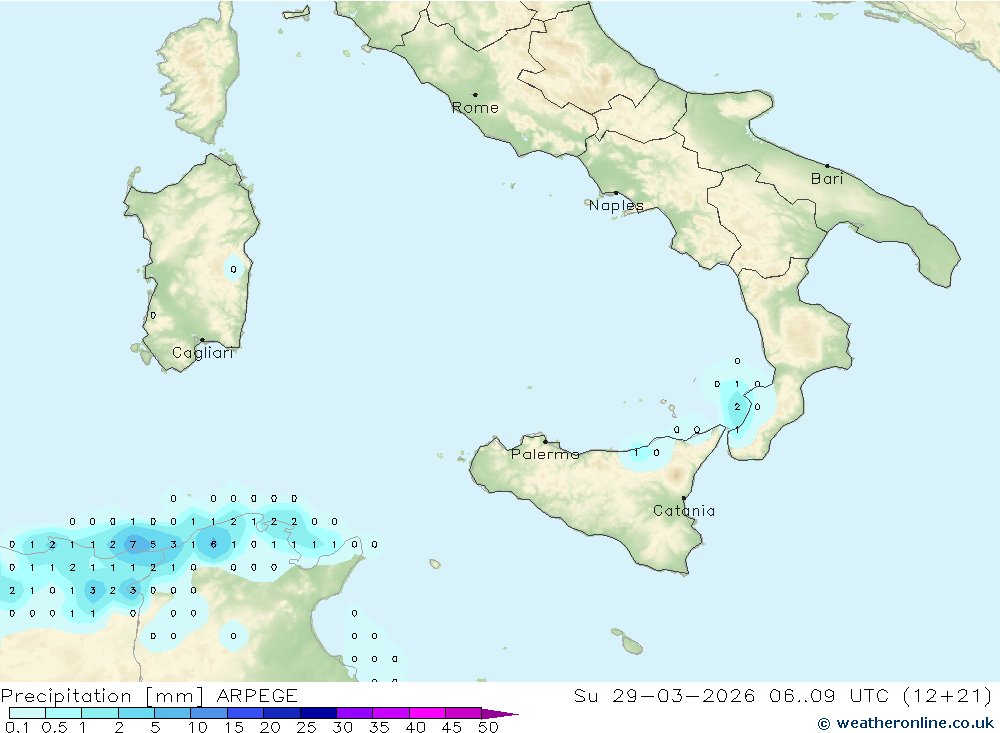1000x733 pixels.
Task: Select the 35–40 mm legend color swatch
Action: coord(390,713)
